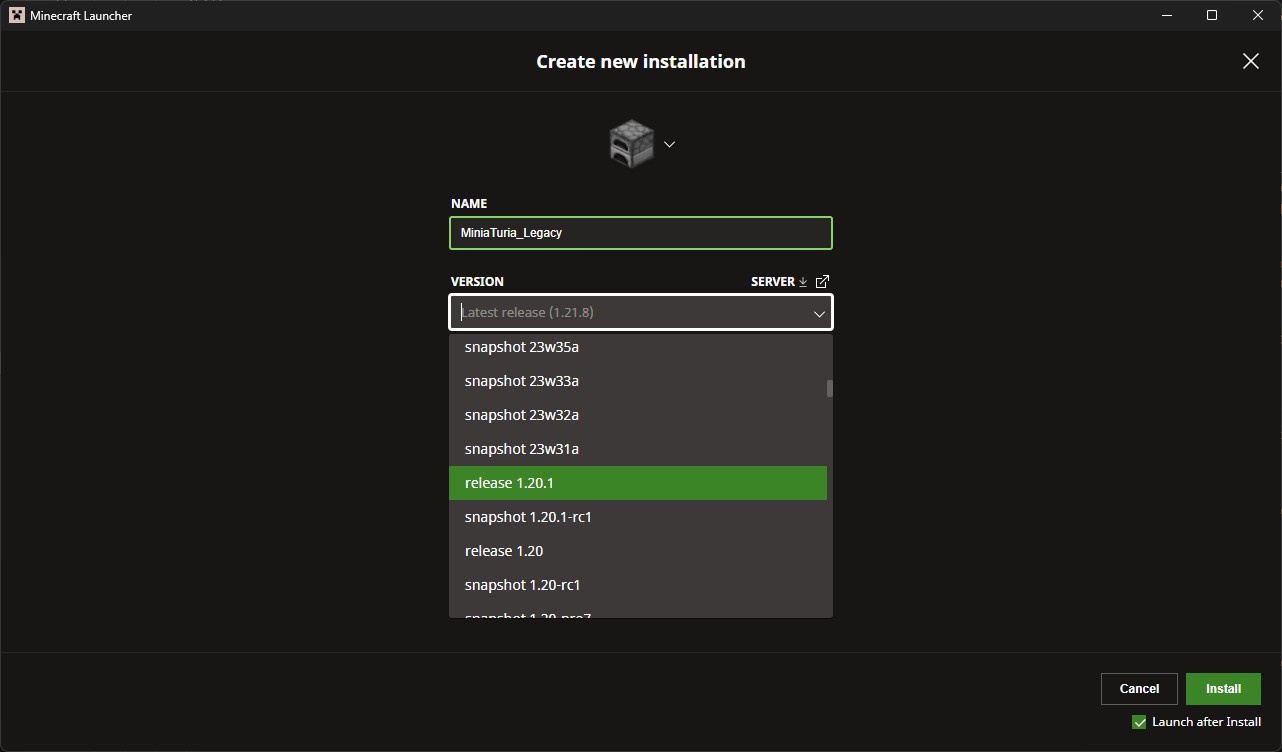Click the green Install button

click(x=1223, y=689)
